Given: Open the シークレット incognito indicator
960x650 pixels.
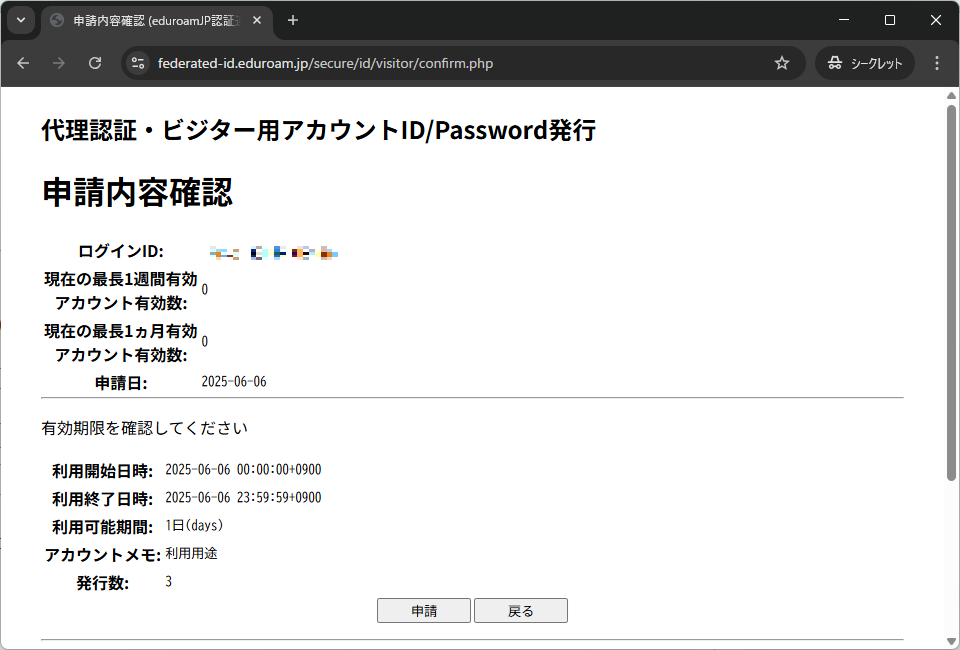Looking at the screenshot, I should (865, 63).
